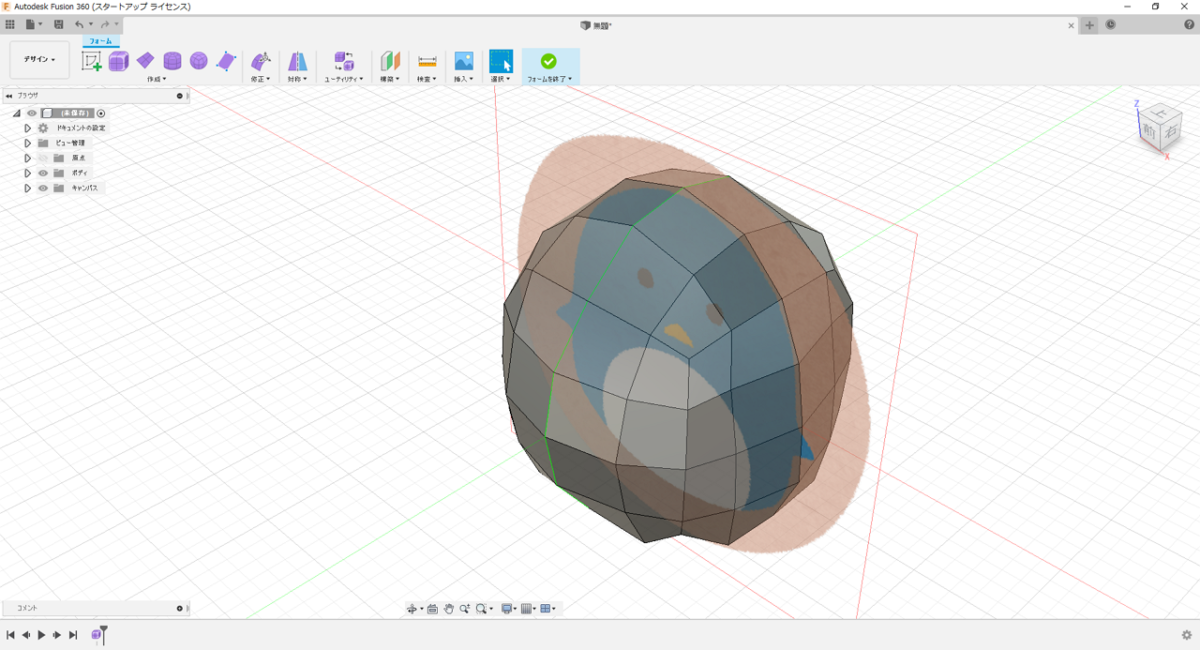Open the timeline settings gear
The height and width of the screenshot is (650, 1200).
(1186, 634)
